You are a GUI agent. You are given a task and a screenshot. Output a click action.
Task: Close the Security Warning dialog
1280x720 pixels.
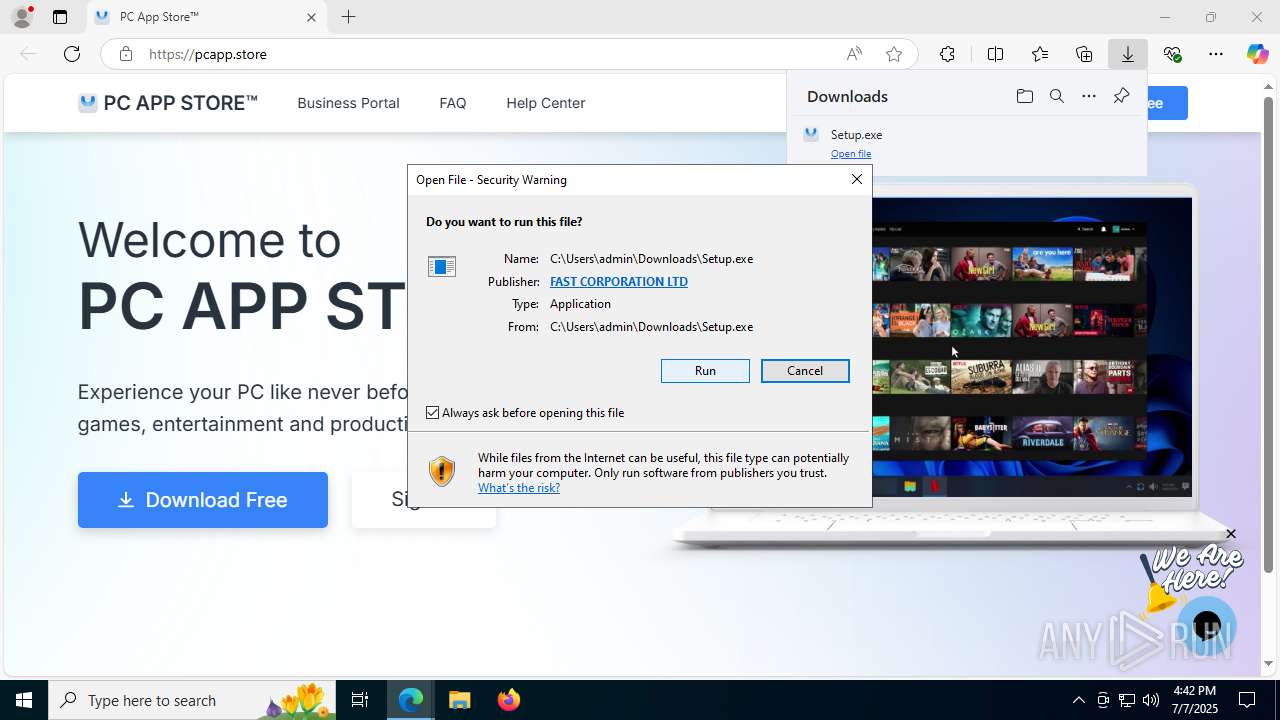pyautogui.click(x=857, y=179)
